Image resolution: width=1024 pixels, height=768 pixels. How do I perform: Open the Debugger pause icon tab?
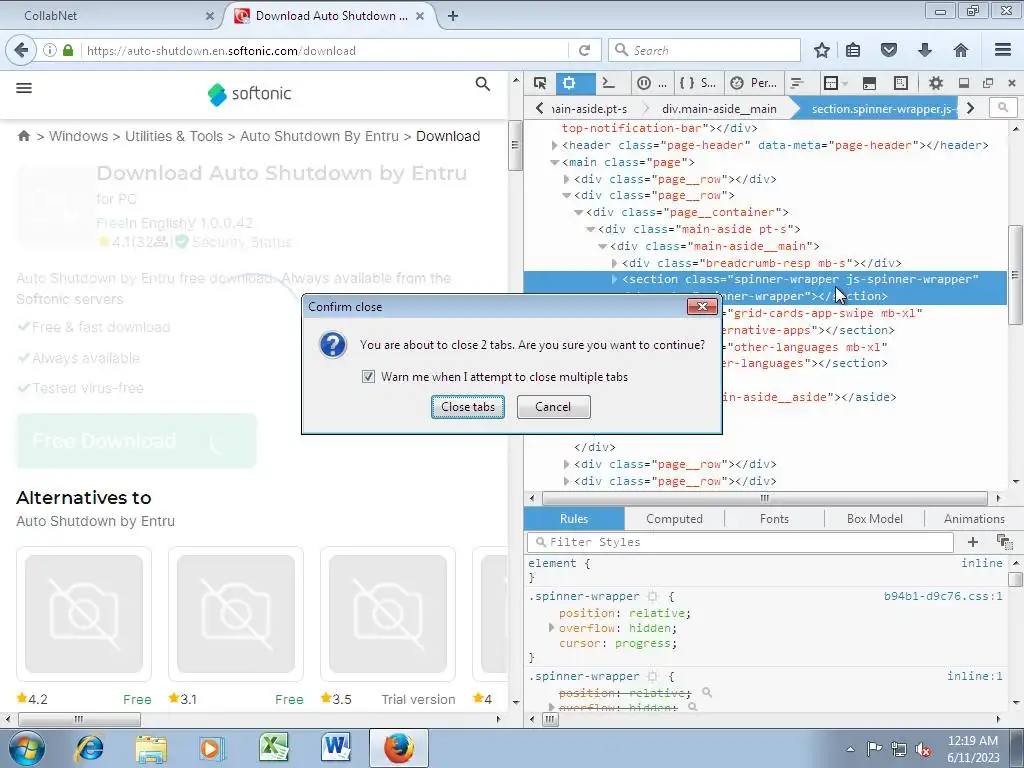coord(652,83)
